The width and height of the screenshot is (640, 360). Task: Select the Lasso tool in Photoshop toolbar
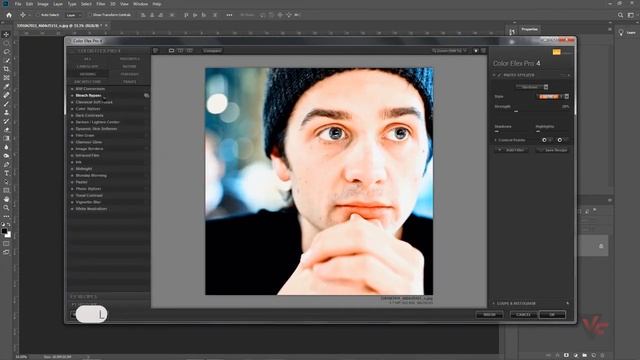click(6, 52)
